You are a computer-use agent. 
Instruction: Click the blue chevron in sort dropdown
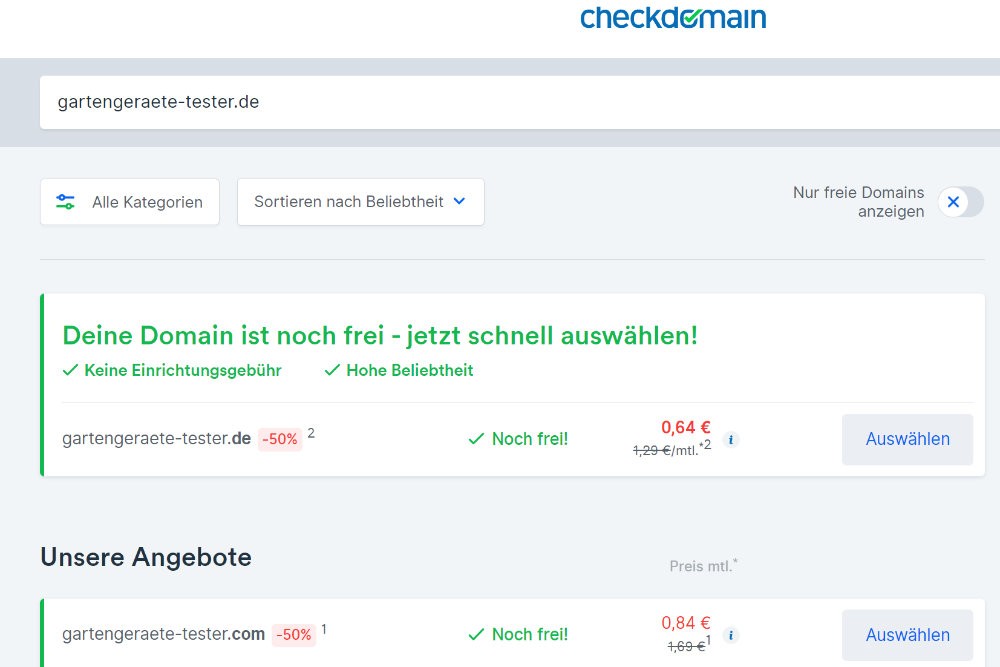(x=459, y=202)
